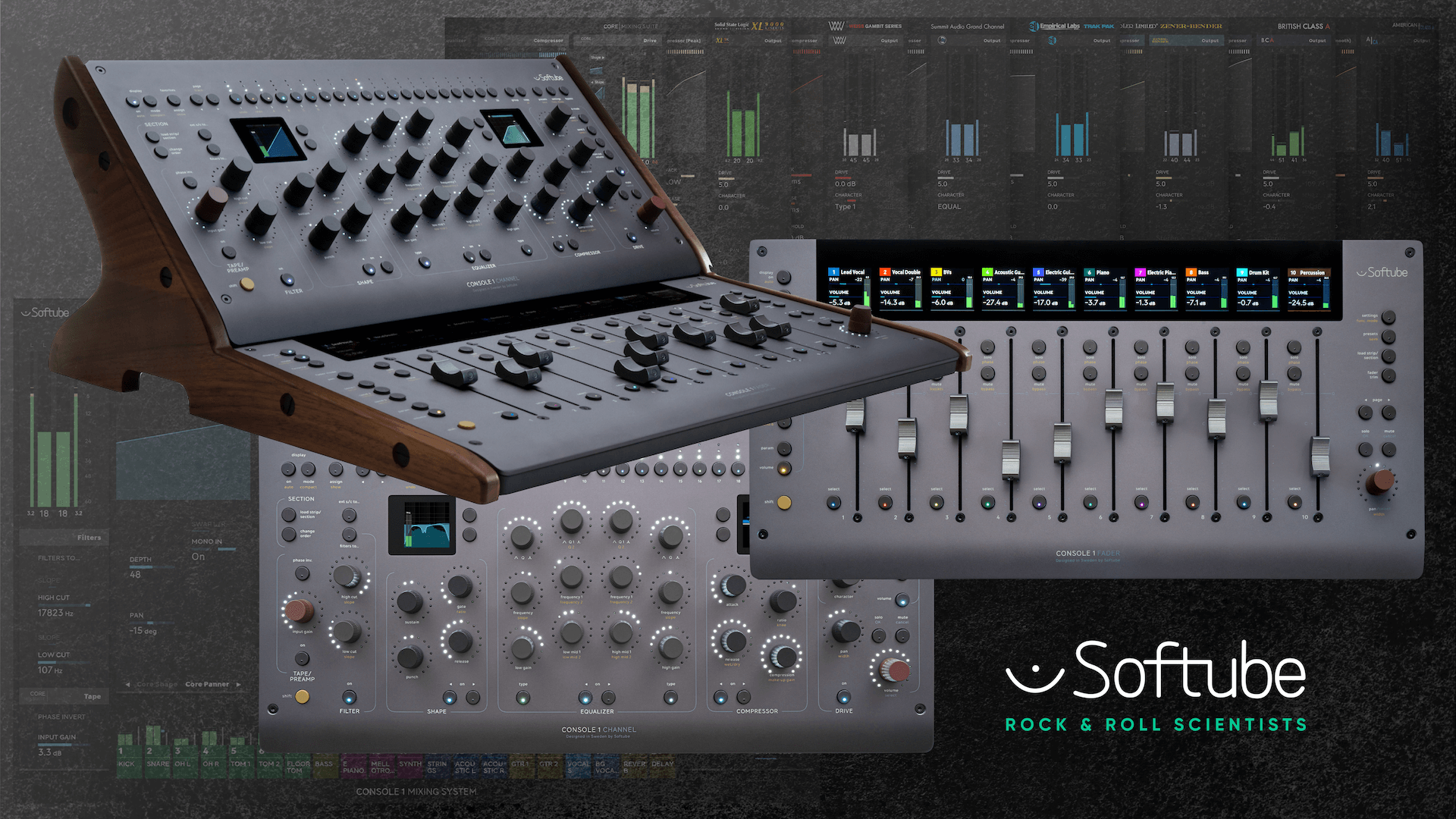Solo channel 4 on the Console 1 Fader
Image resolution: width=1456 pixels, height=819 pixels.
tap(987, 347)
